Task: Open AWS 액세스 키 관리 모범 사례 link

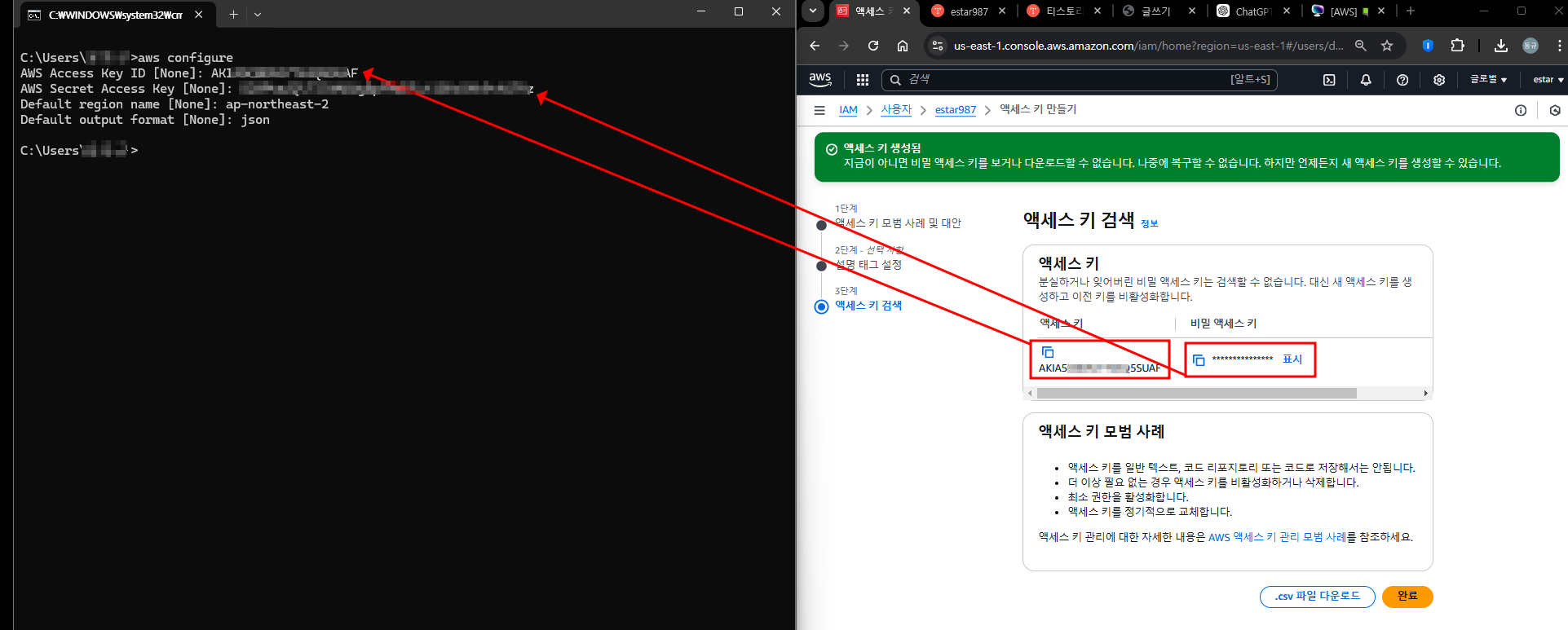Action: [1277, 537]
